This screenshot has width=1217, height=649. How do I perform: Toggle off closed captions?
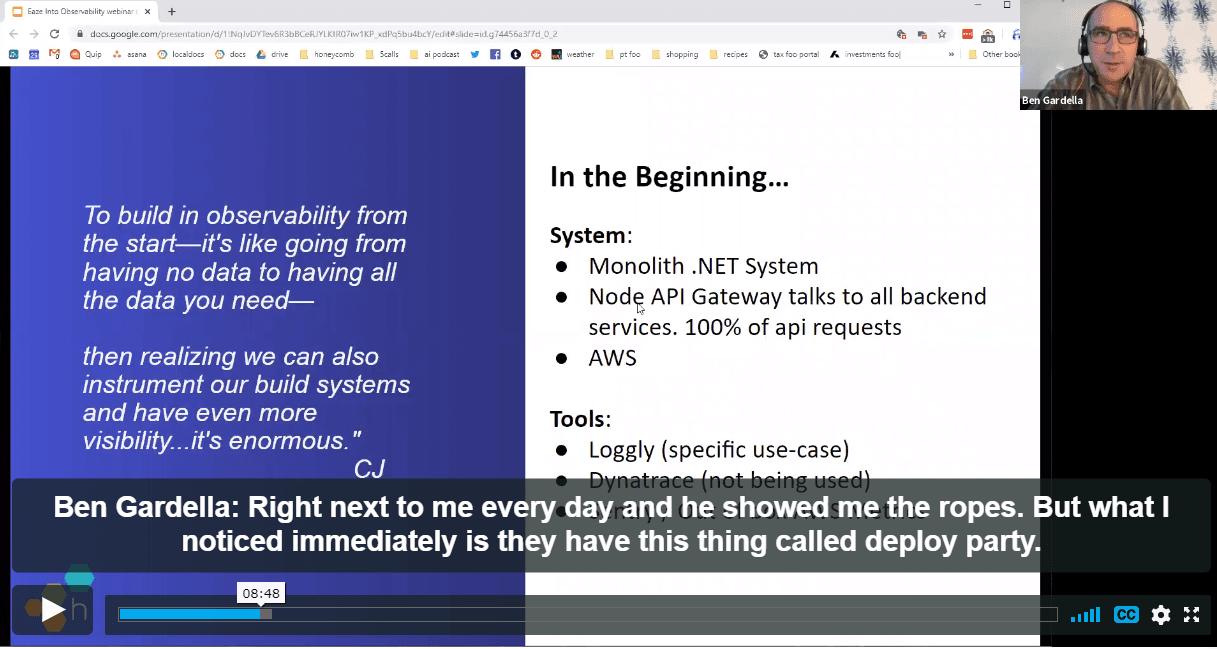[x=1126, y=615]
